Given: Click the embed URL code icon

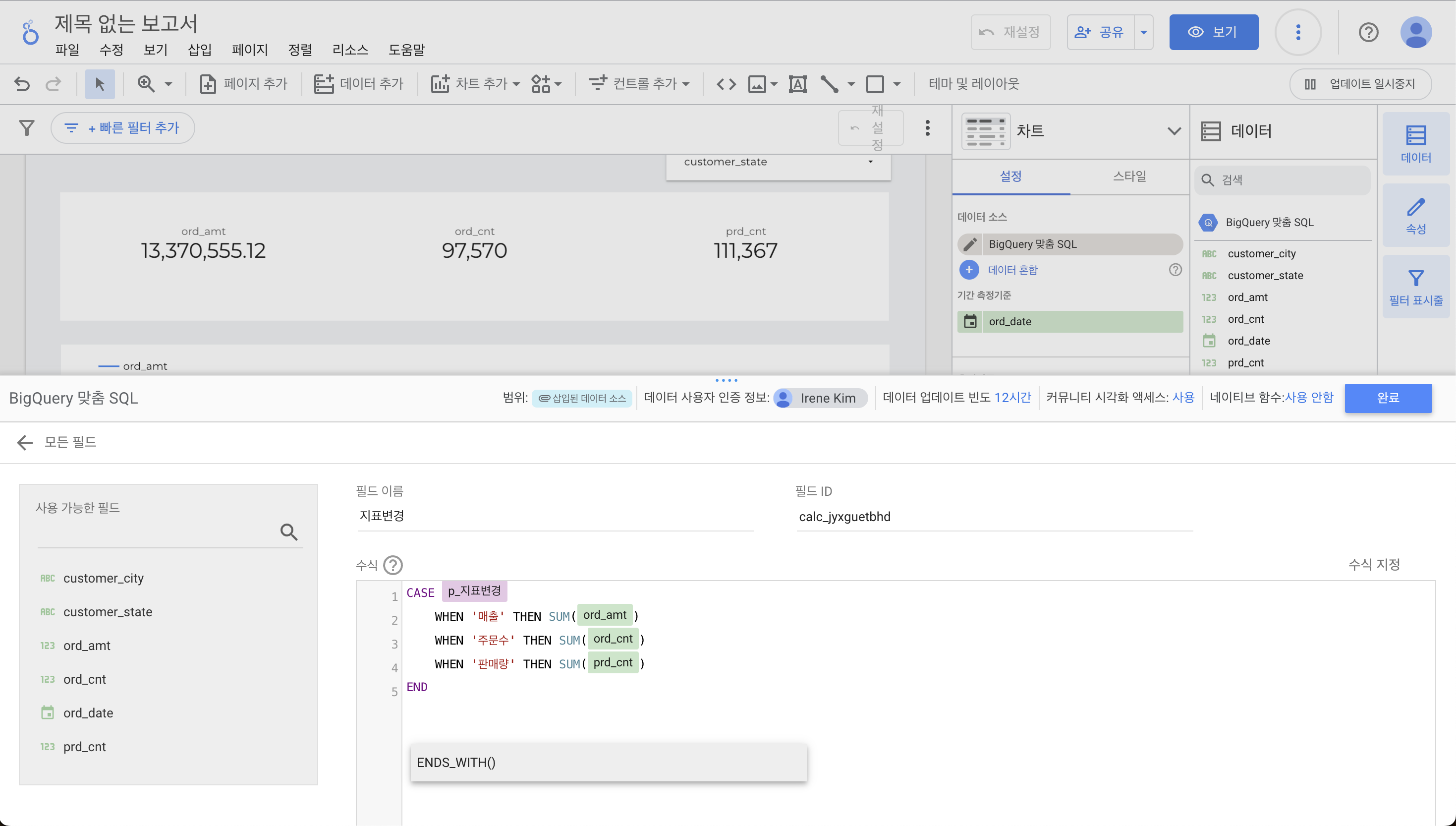Looking at the screenshot, I should pos(727,84).
